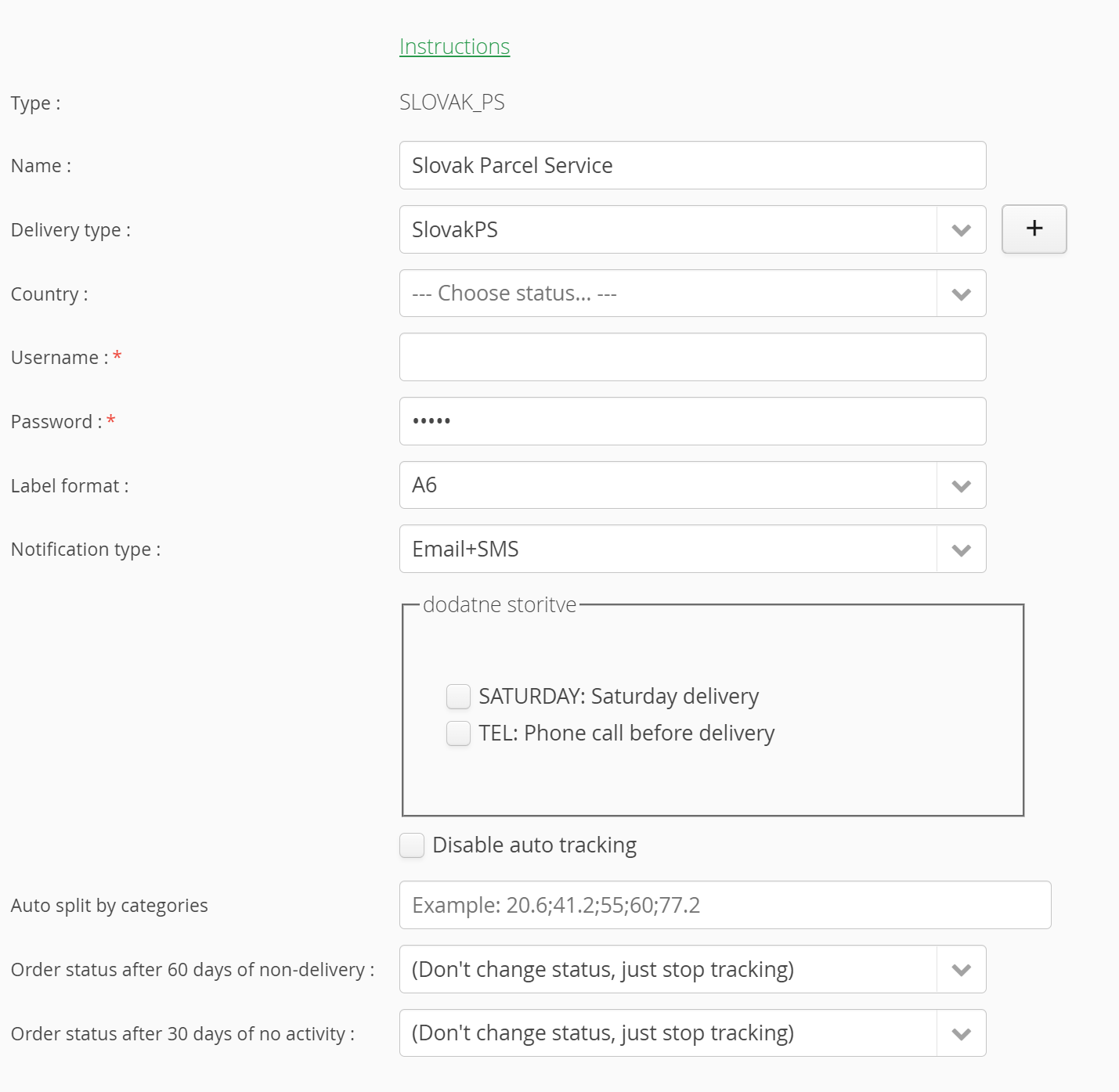Open the 30 days no activity status dropdown

(x=692, y=1033)
